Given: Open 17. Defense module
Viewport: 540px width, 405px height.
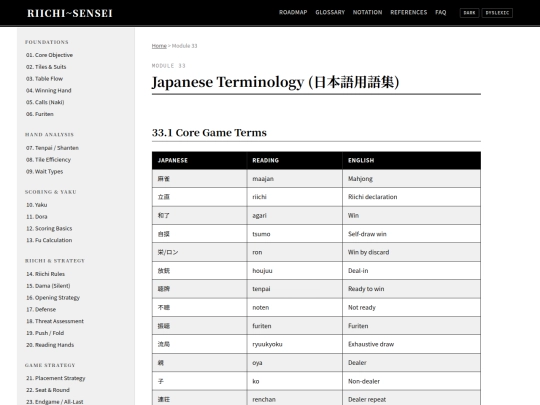Looking at the screenshot, I should (x=41, y=309).
